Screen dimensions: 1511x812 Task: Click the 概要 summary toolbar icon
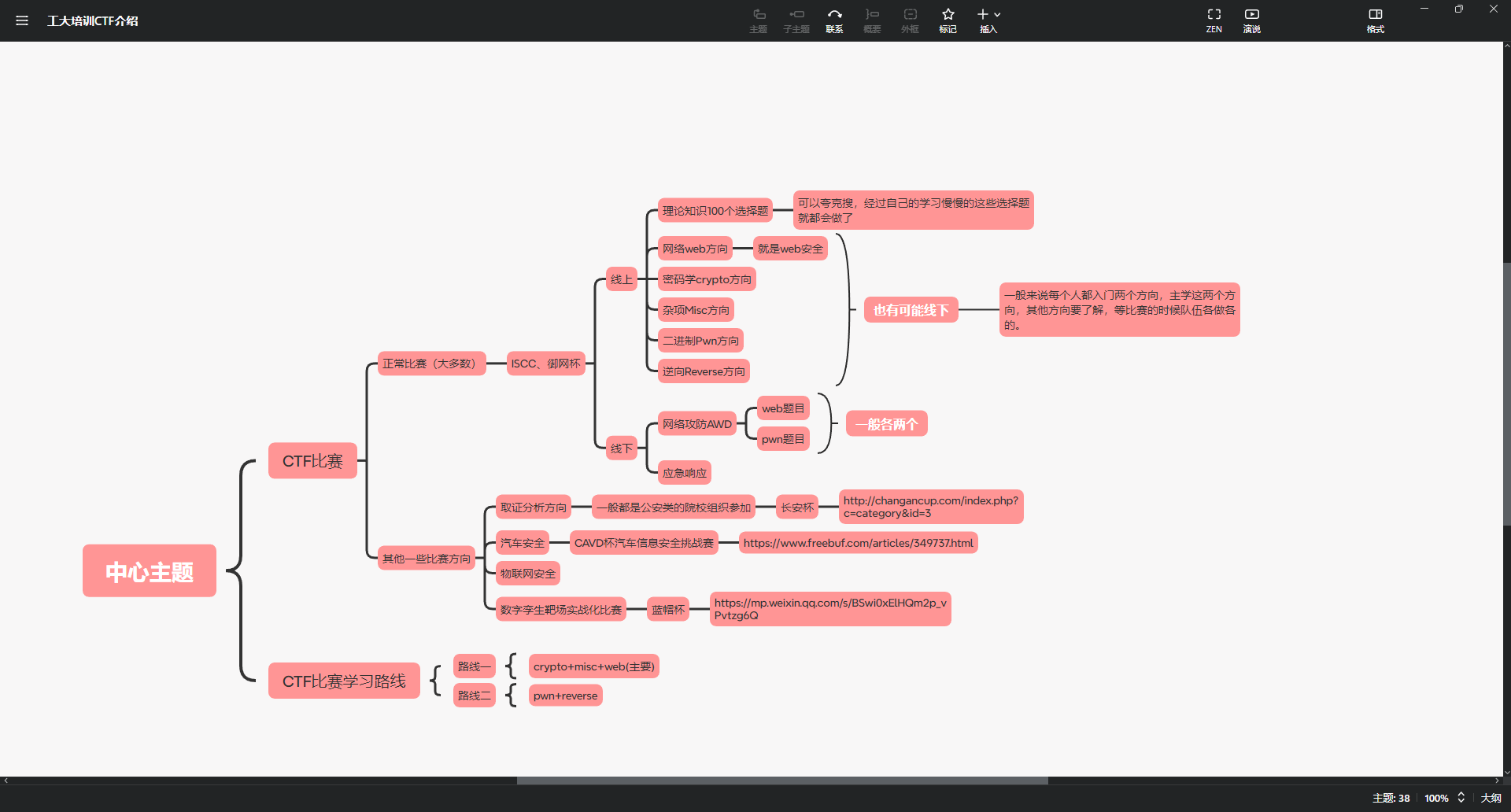(x=872, y=20)
